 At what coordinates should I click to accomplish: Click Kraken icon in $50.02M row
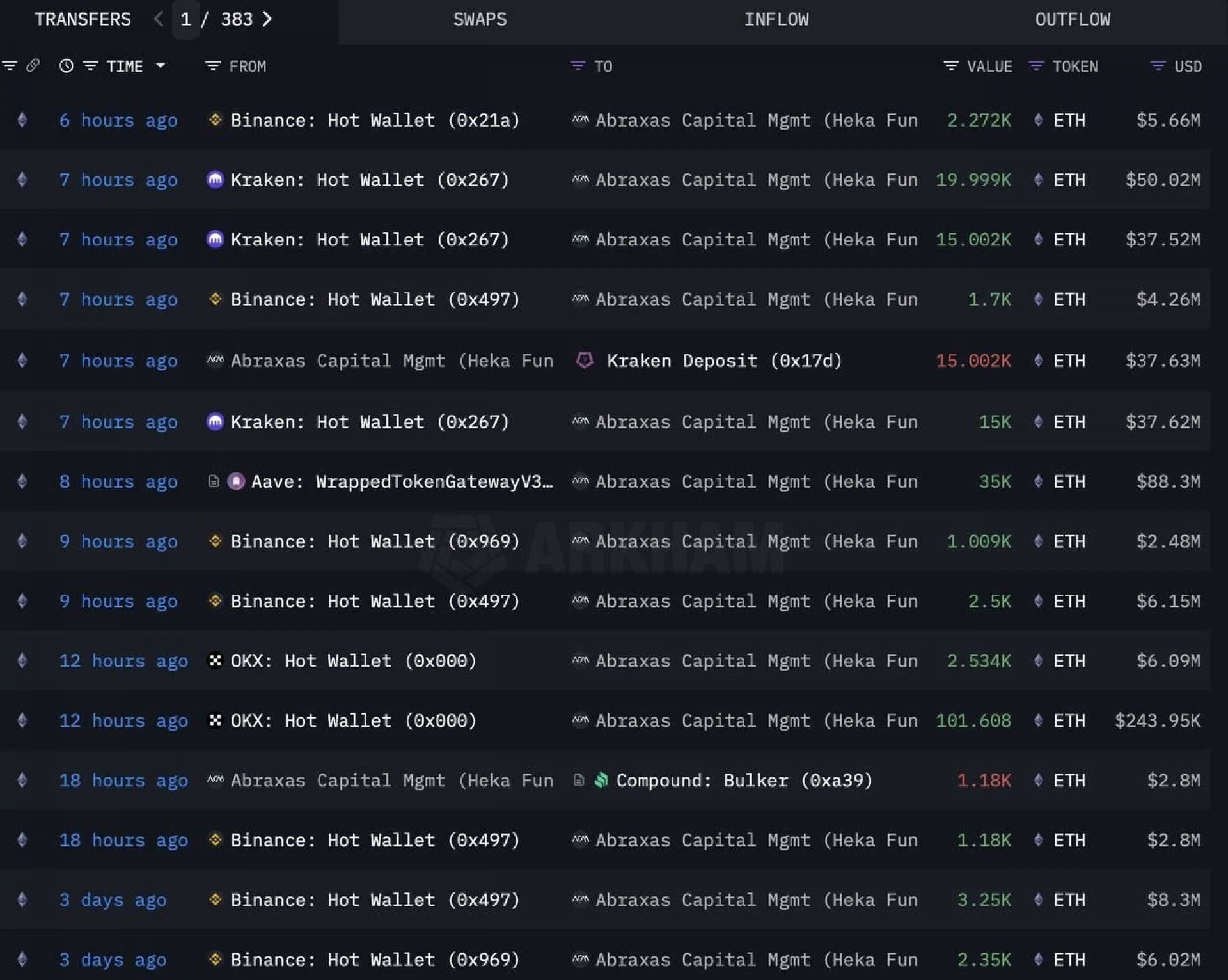pyautogui.click(x=216, y=180)
